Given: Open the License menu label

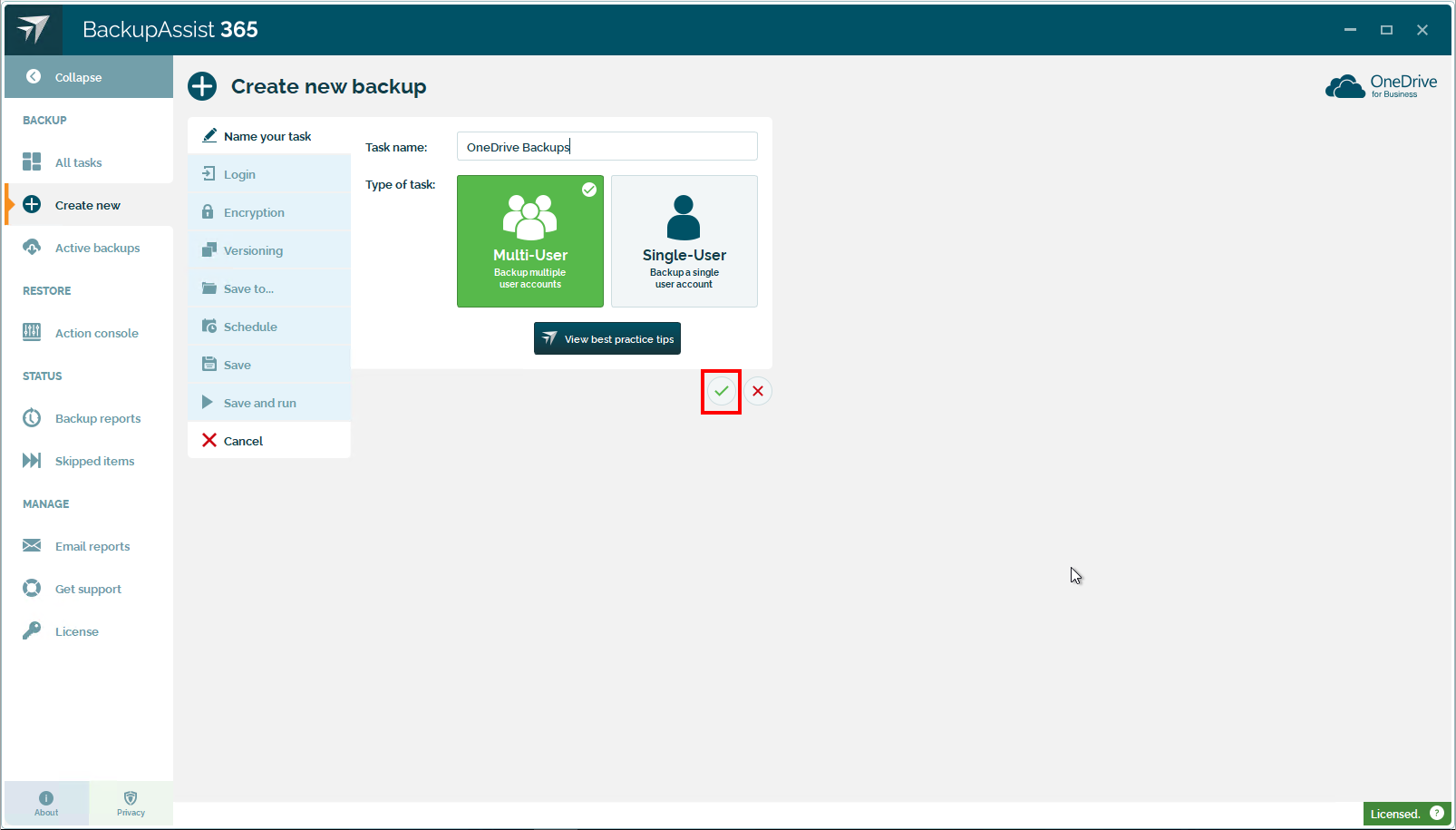Looking at the screenshot, I should click(77, 631).
